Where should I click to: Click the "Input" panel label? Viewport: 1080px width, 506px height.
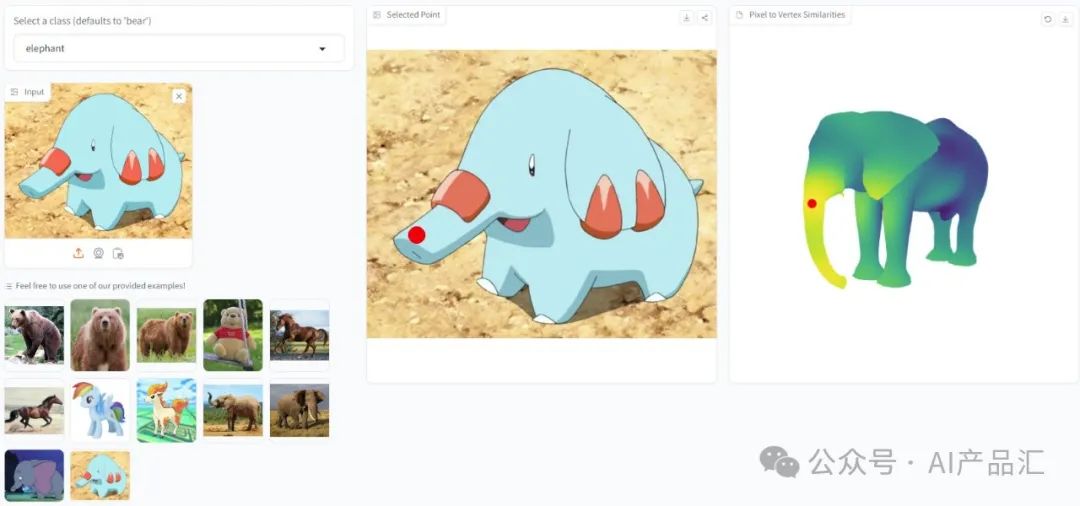(34, 92)
